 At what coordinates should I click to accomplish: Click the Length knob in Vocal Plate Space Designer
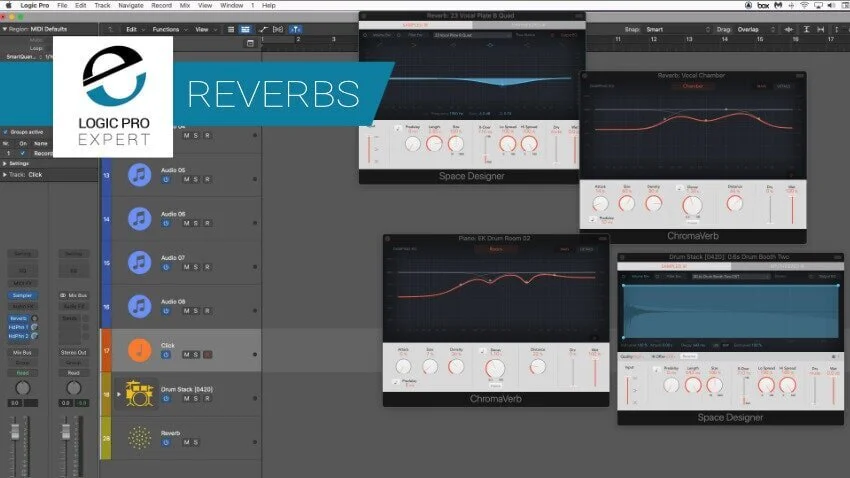coord(434,144)
